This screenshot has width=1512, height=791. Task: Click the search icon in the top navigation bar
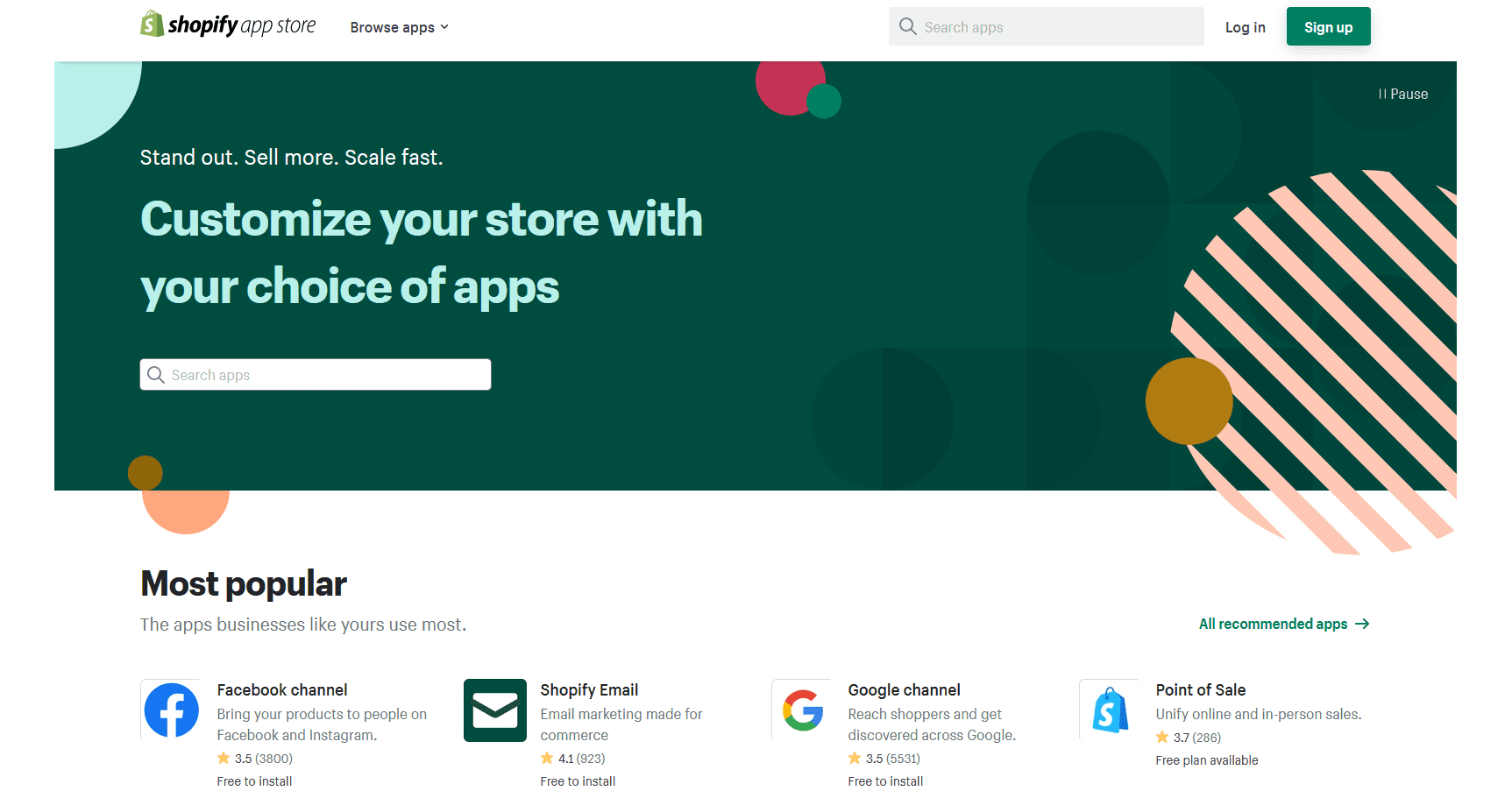click(908, 26)
